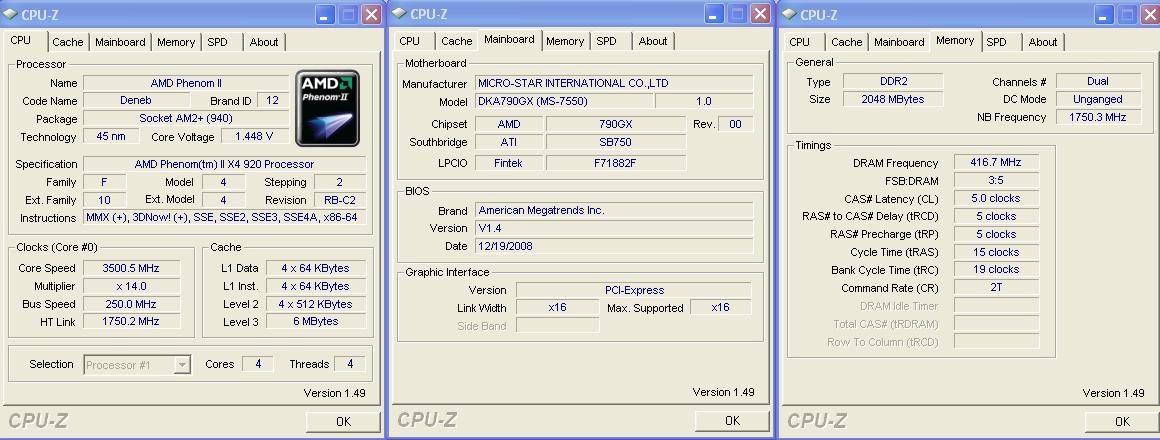The height and width of the screenshot is (440, 1160).
Task: Click the processor Name field 'AMD Phenom II'
Action: pyautogui.click(x=186, y=83)
